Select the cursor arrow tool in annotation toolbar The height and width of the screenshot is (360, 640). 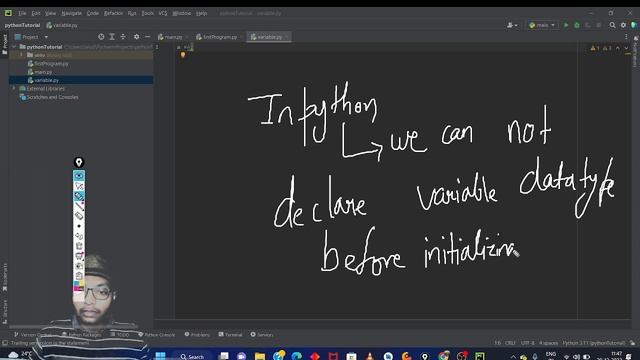tap(79, 186)
